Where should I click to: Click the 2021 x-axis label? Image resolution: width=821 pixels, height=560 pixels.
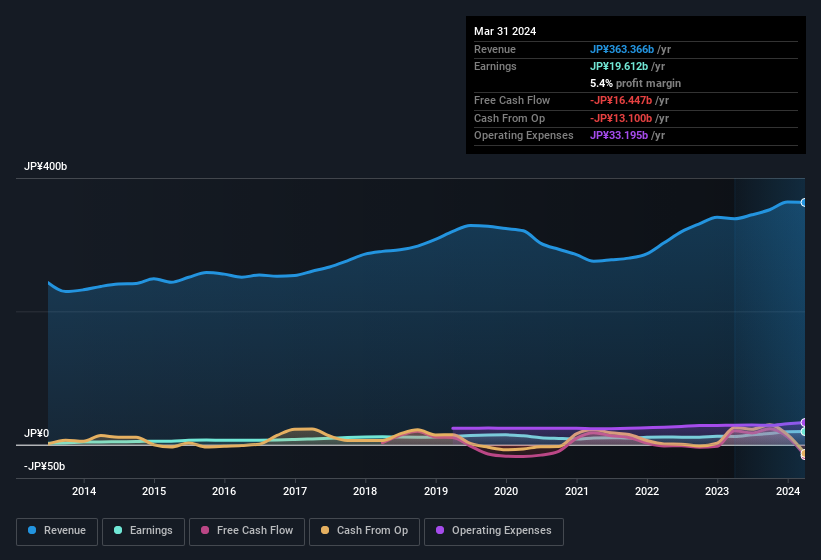[x=576, y=491]
